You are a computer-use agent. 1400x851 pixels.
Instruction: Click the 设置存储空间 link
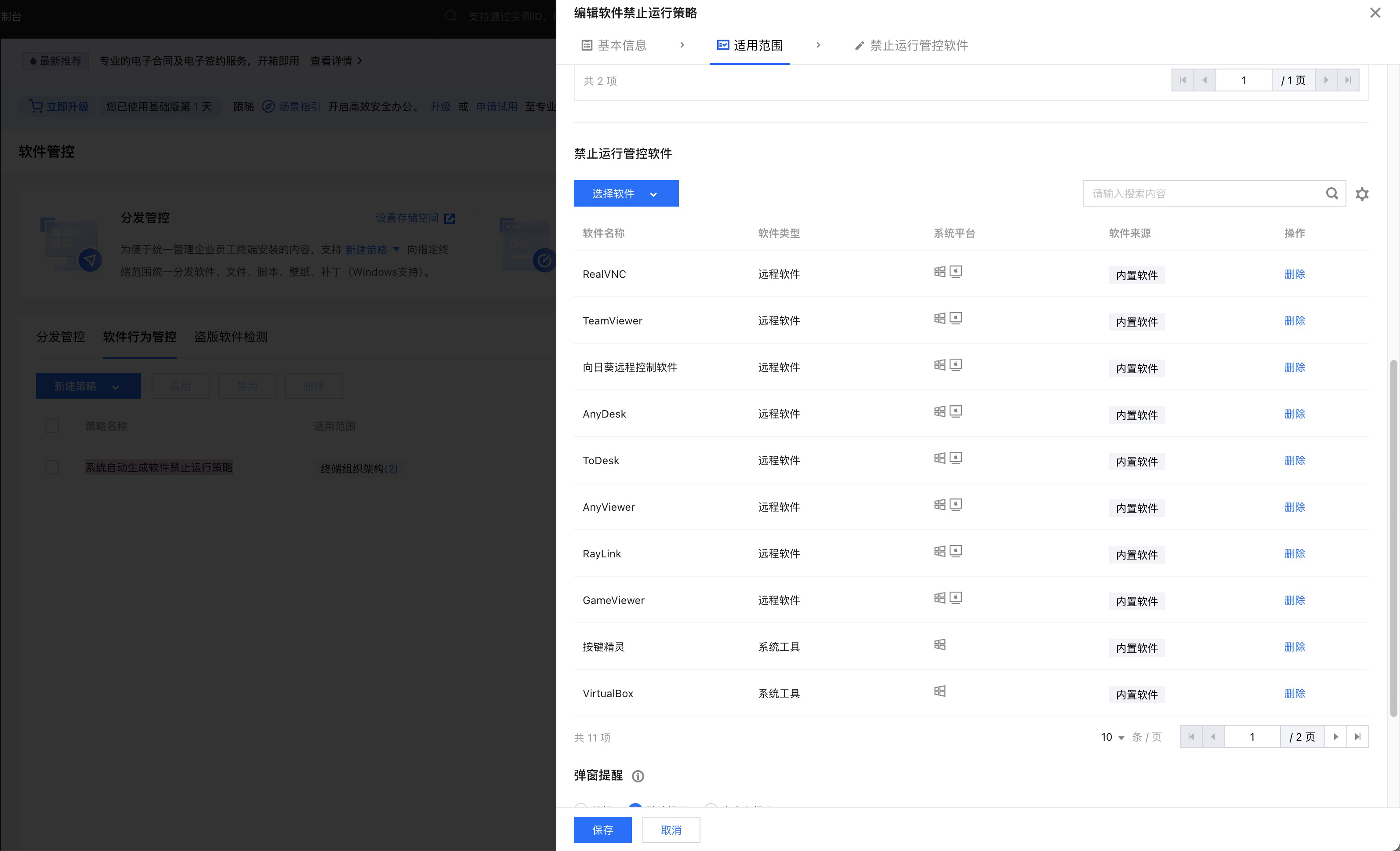[407, 218]
